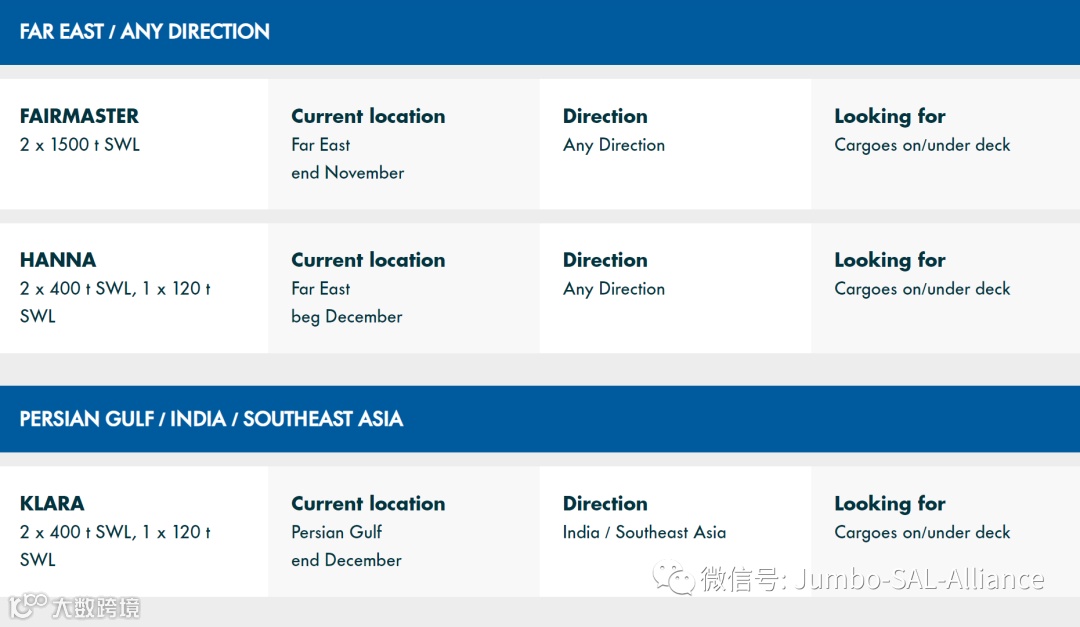This screenshot has width=1080, height=627.
Task: Click 'end December' date in KLARA row
Action: (x=346, y=560)
